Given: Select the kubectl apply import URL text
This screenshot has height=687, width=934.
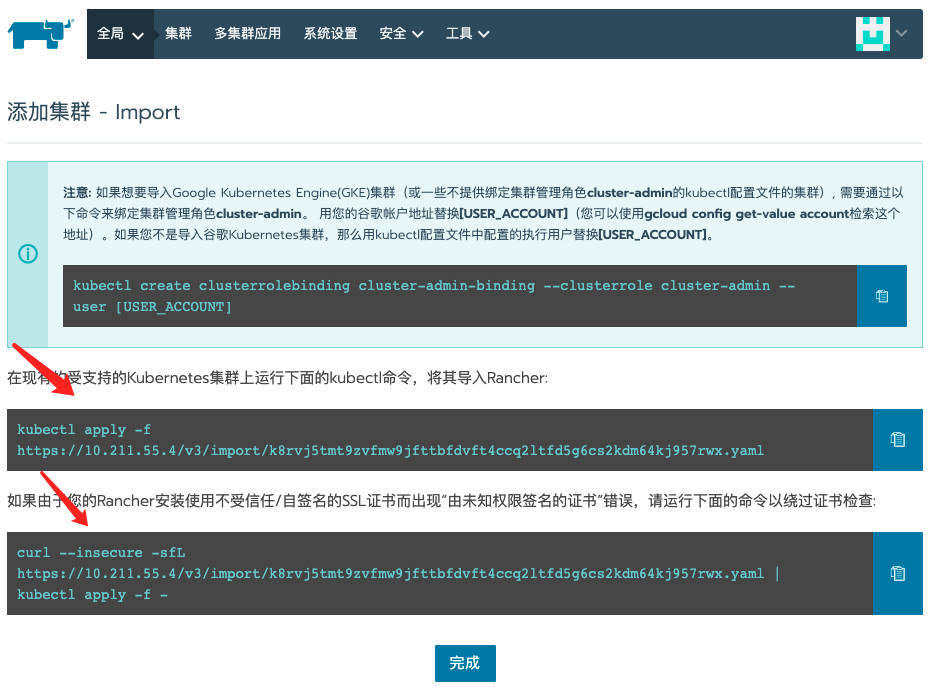Looking at the screenshot, I should click(390, 450).
